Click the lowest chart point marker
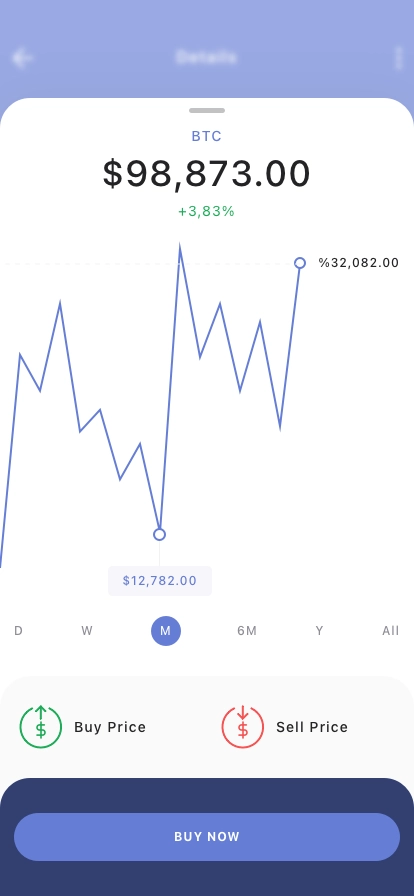This screenshot has width=414, height=896. coord(160,534)
